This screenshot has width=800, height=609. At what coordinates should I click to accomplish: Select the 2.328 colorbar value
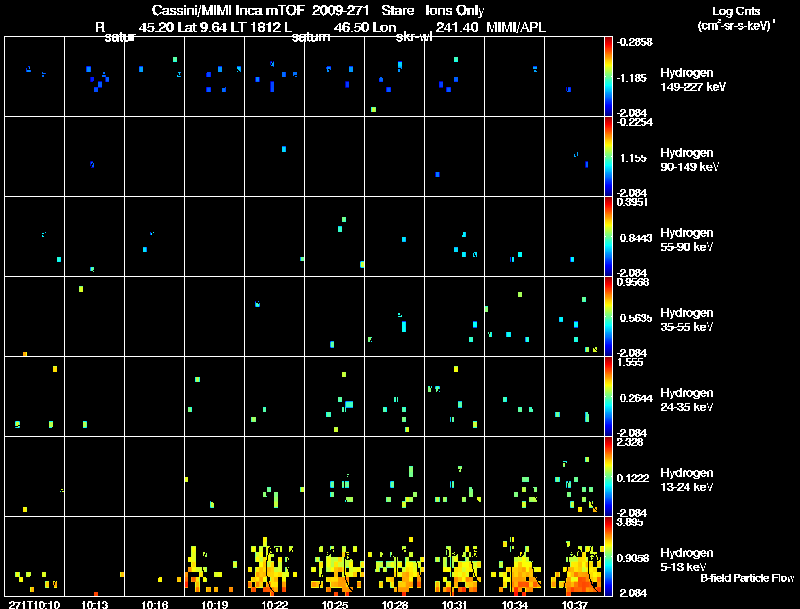click(630, 442)
